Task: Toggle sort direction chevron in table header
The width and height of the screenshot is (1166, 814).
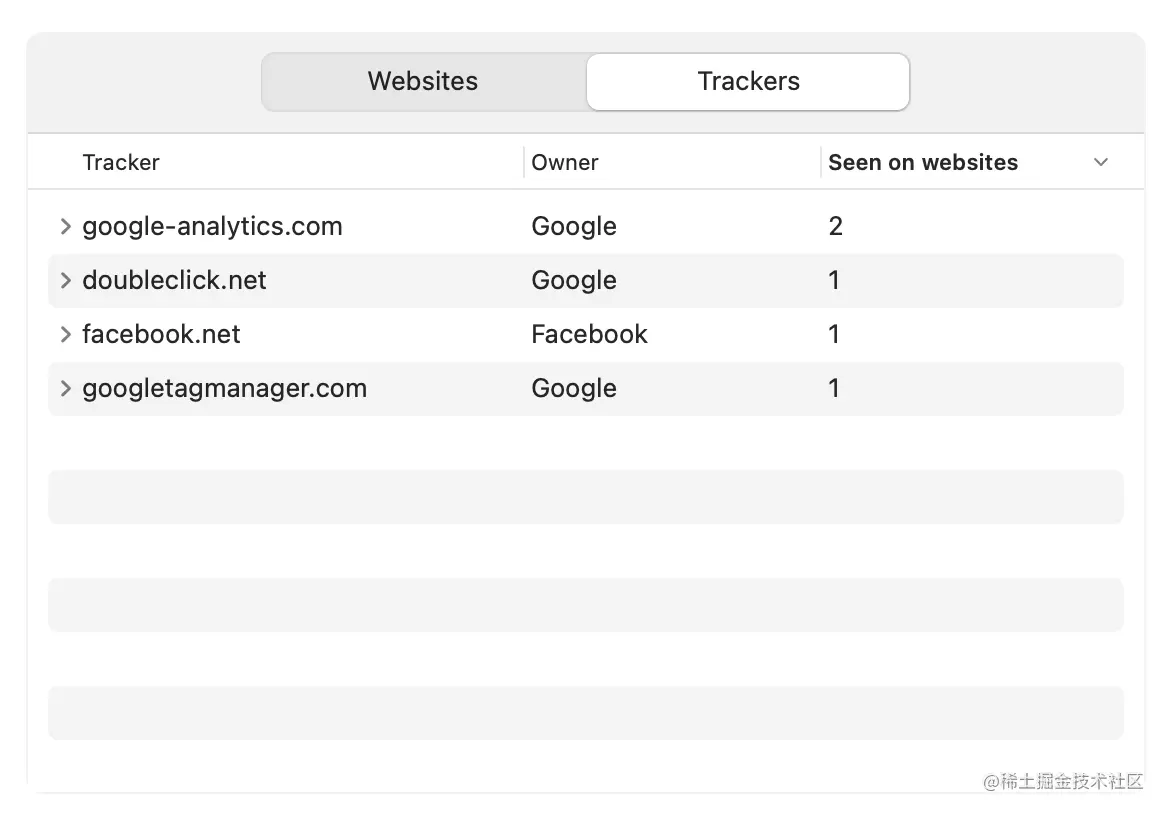Action: point(1101,162)
